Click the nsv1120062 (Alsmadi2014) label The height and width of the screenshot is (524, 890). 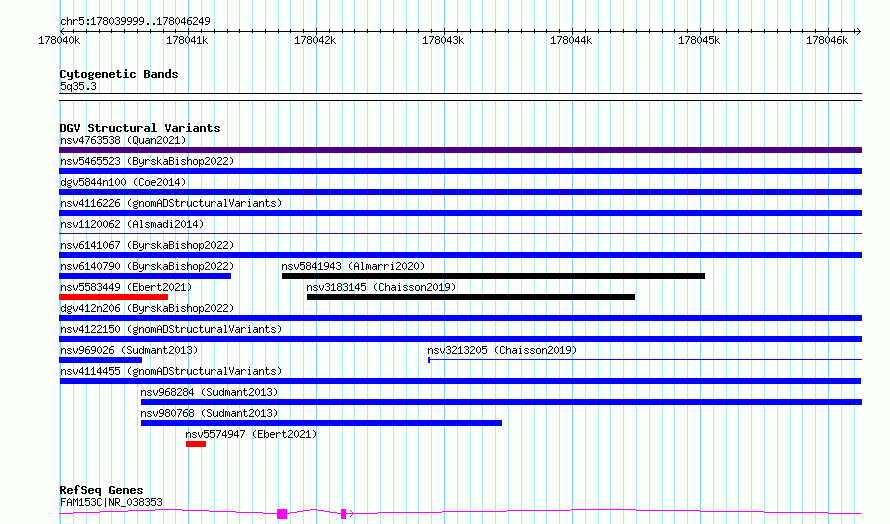click(132, 224)
